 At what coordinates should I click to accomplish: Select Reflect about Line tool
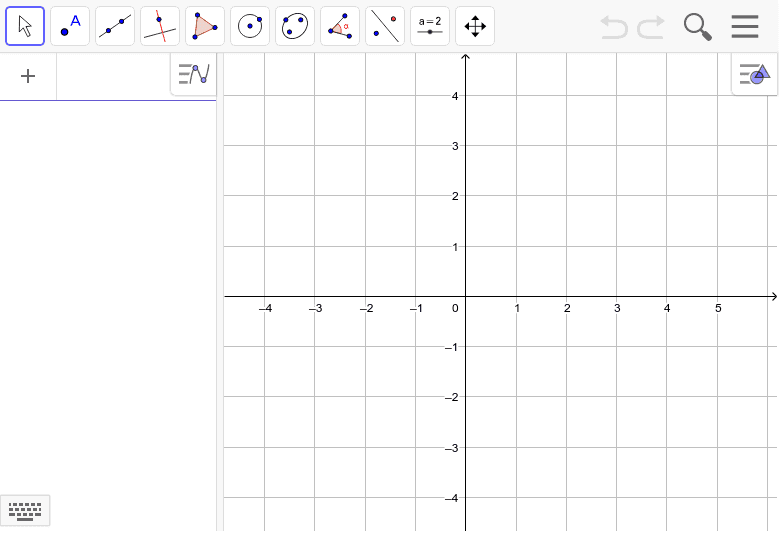coord(385,26)
